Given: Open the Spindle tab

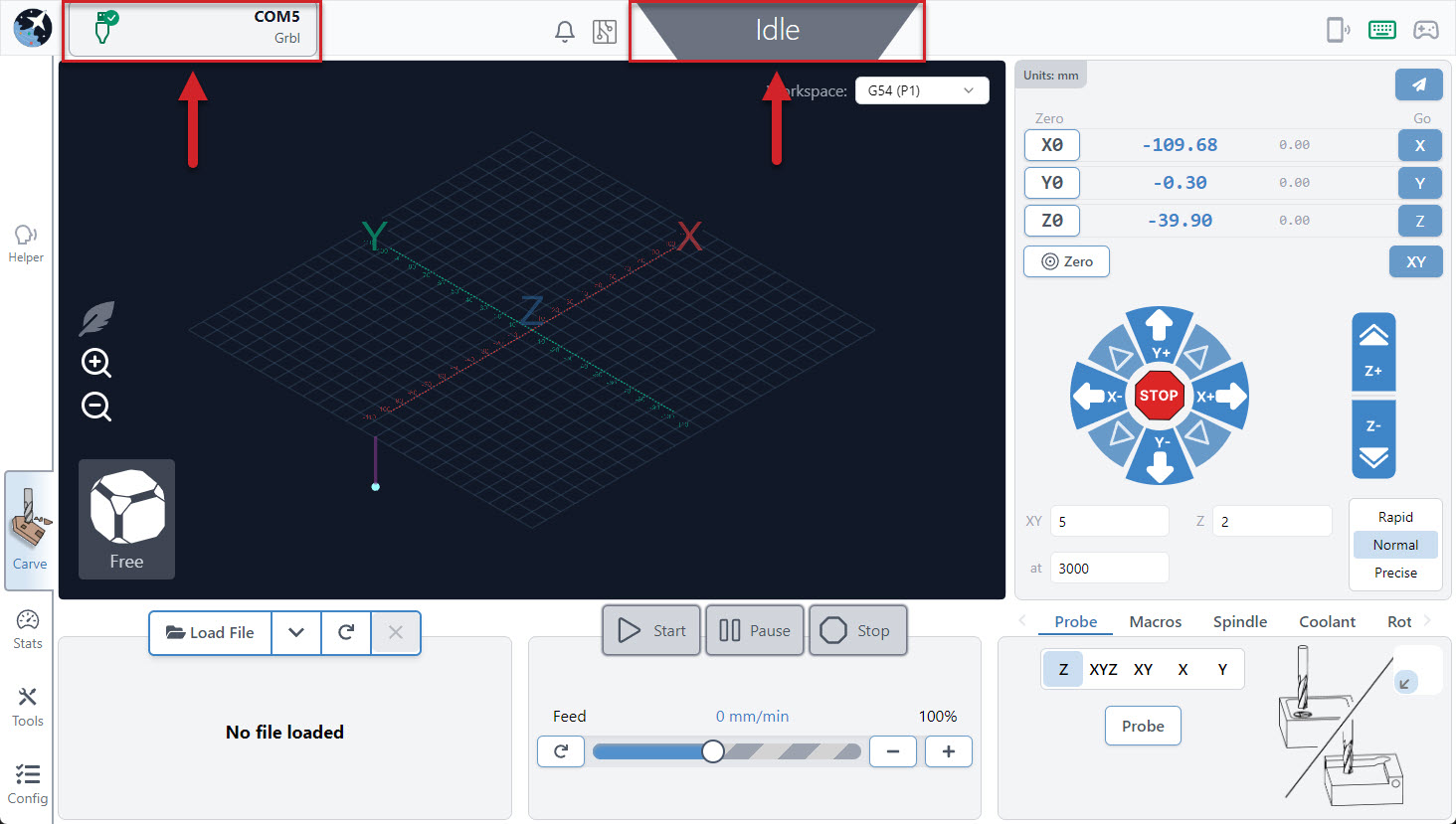Looking at the screenshot, I should coord(1239,621).
